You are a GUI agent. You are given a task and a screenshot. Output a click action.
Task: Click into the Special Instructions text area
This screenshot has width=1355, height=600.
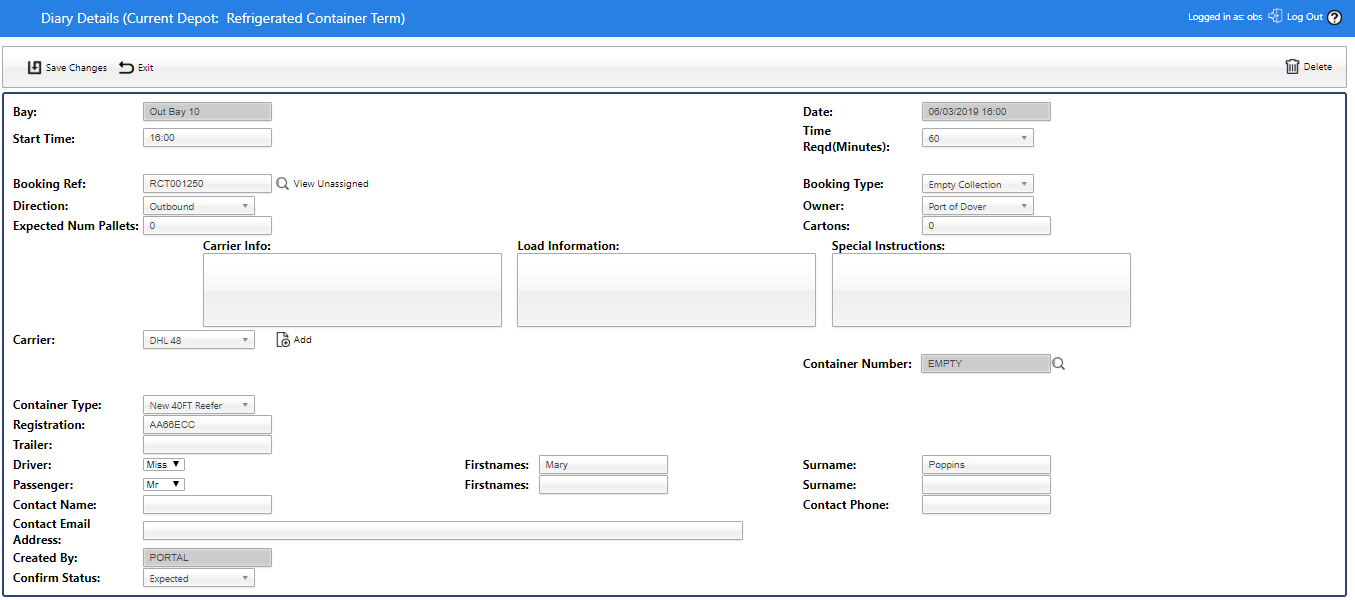tap(981, 290)
